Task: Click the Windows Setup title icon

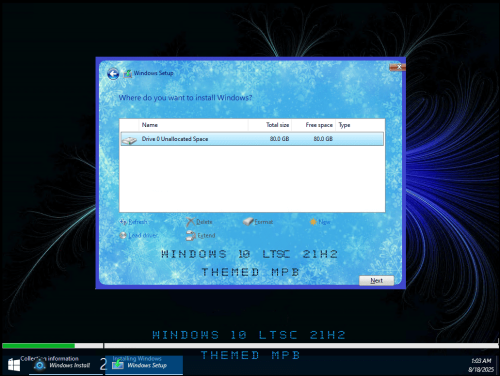Action: coord(128,73)
